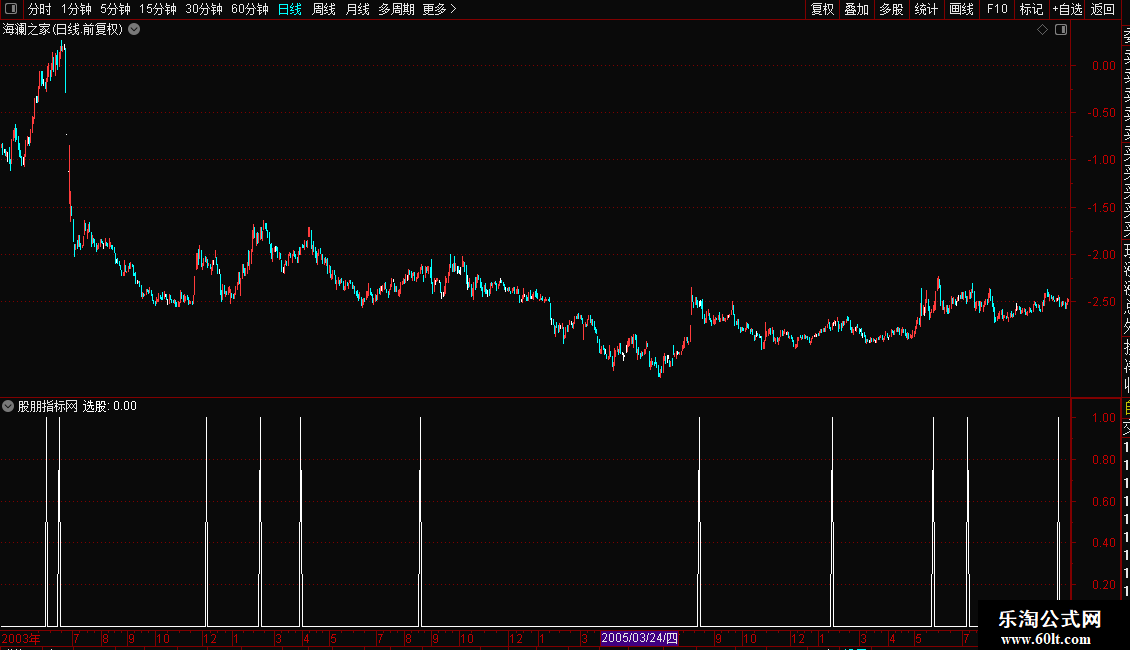Screen dimensions: 1130x650
Task: Click the 返回 back button
Action: click(x=1103, y=9)
